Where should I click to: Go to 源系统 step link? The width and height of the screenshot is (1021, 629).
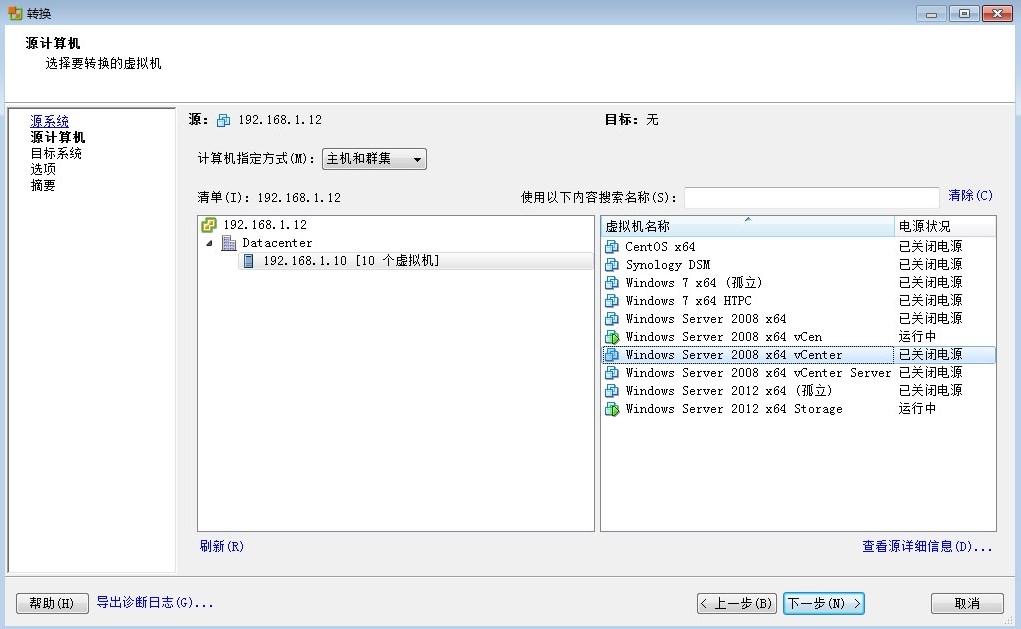point(49,121)
